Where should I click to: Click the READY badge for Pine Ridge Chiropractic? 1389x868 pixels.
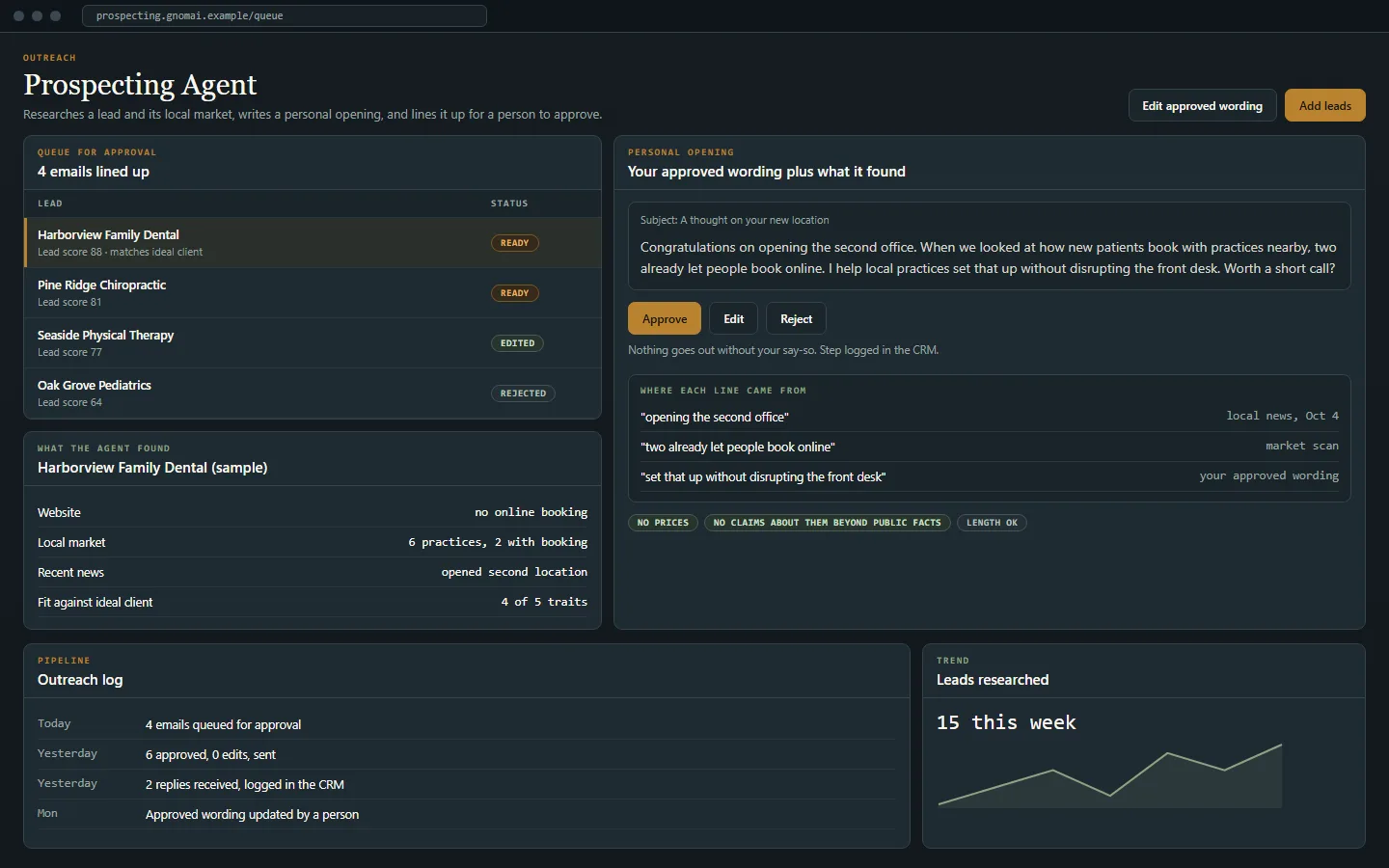(x=514, y=293)
